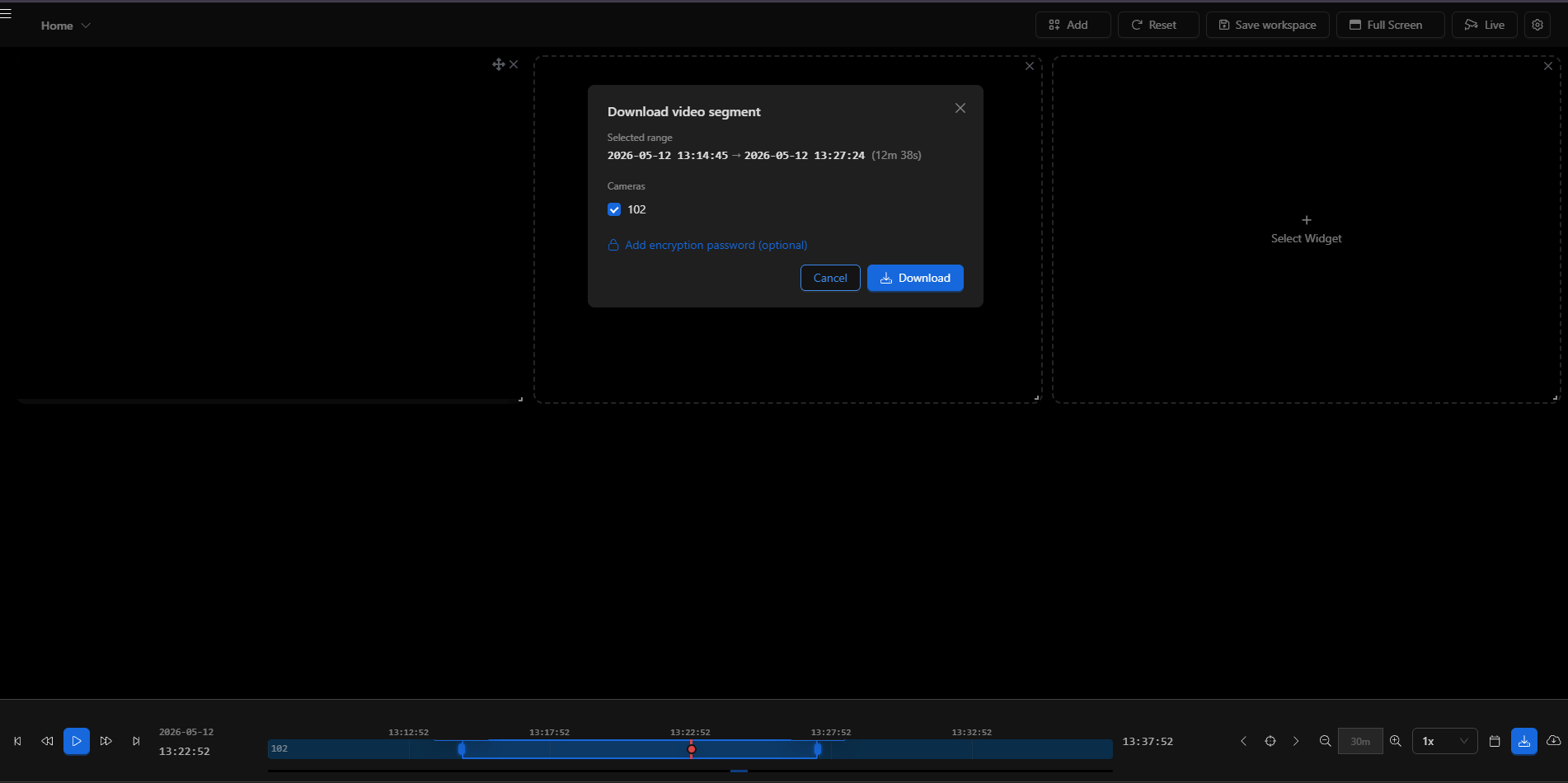Zoom in the timeline
Viewport: 1568px width, 783px height.
pos(1396,741)
